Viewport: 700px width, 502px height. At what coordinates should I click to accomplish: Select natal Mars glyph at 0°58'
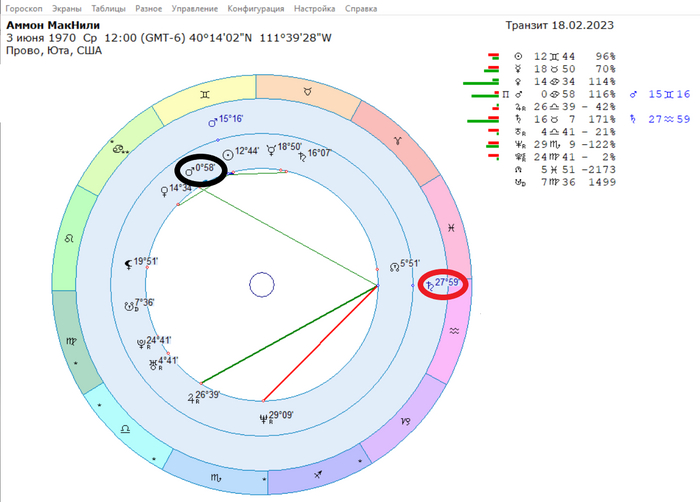190,171
